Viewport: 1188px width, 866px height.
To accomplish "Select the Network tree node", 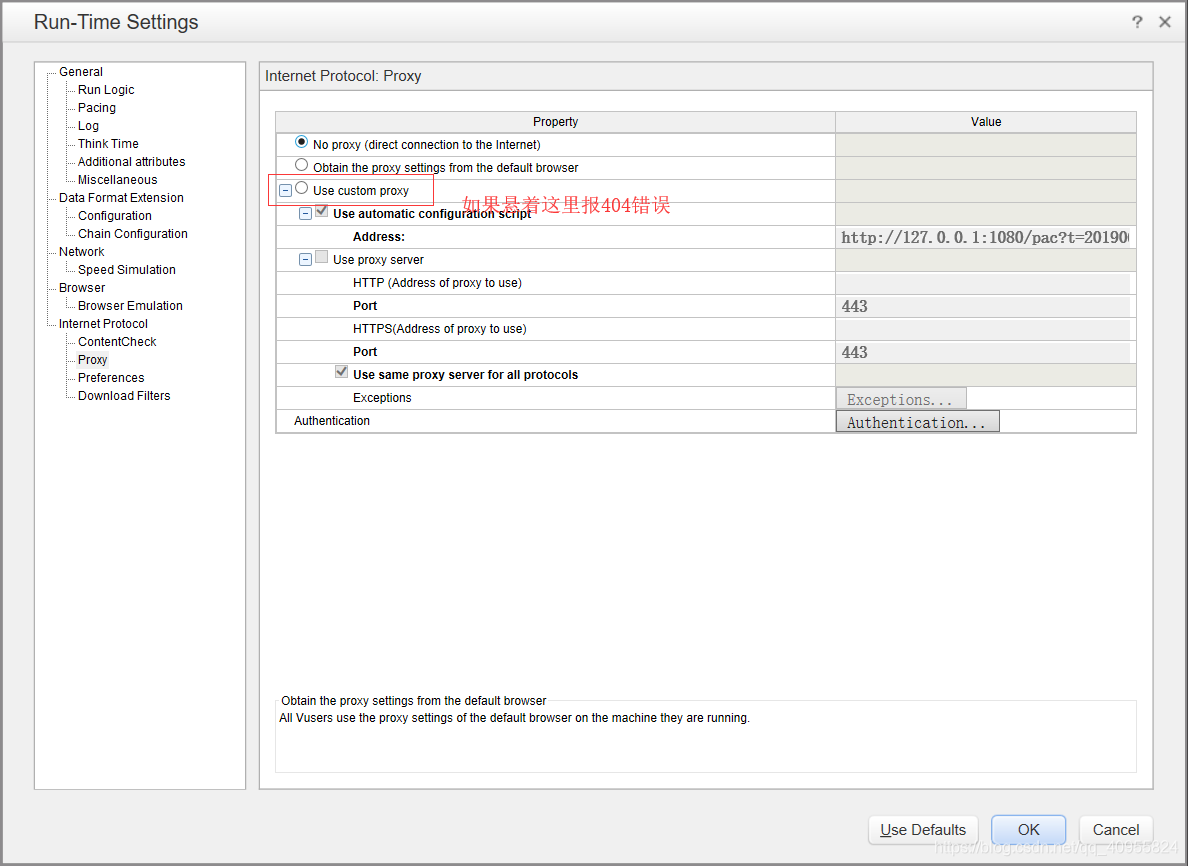I will coord(82,252).
